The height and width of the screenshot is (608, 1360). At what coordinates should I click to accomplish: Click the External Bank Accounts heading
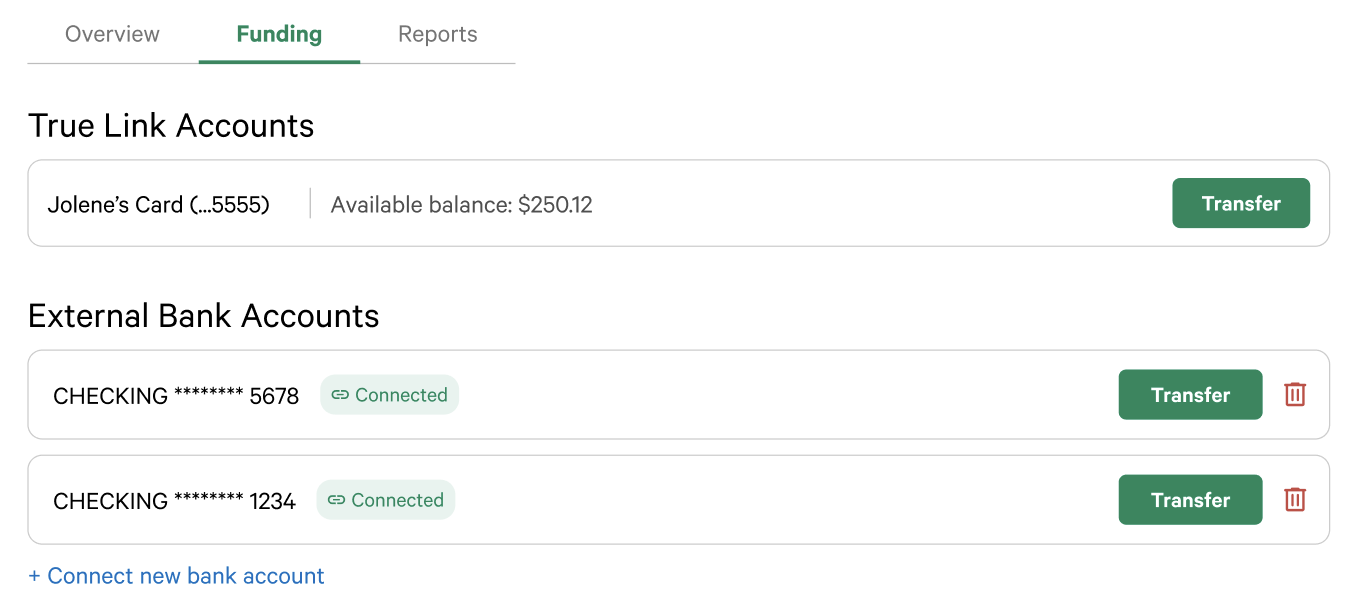[x=204, y=316]
